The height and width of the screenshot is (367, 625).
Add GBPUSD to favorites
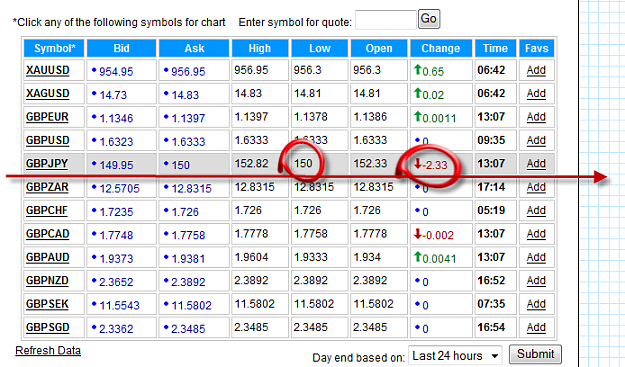click(536, 141)
